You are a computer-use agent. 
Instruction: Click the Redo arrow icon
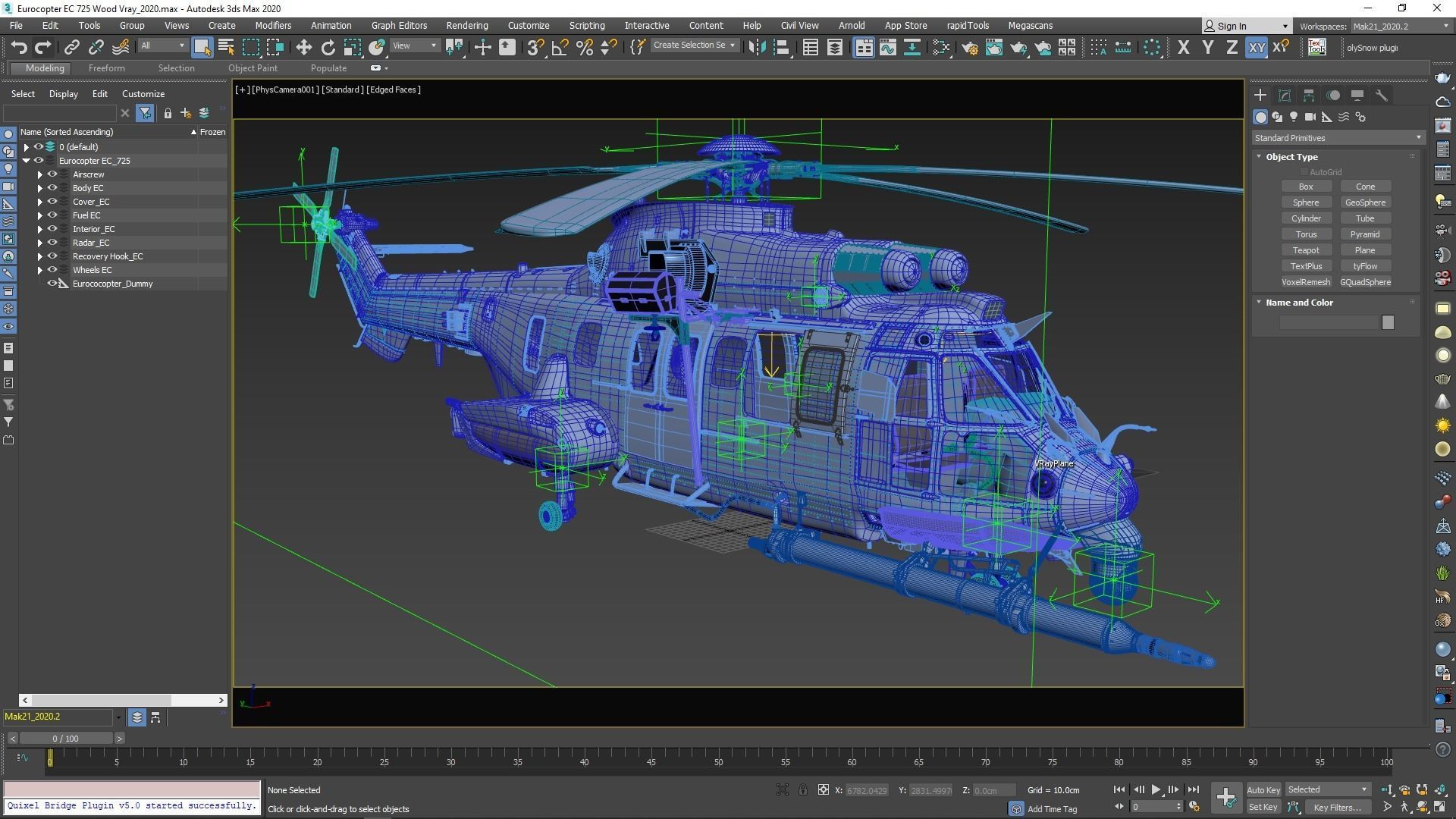43,48
